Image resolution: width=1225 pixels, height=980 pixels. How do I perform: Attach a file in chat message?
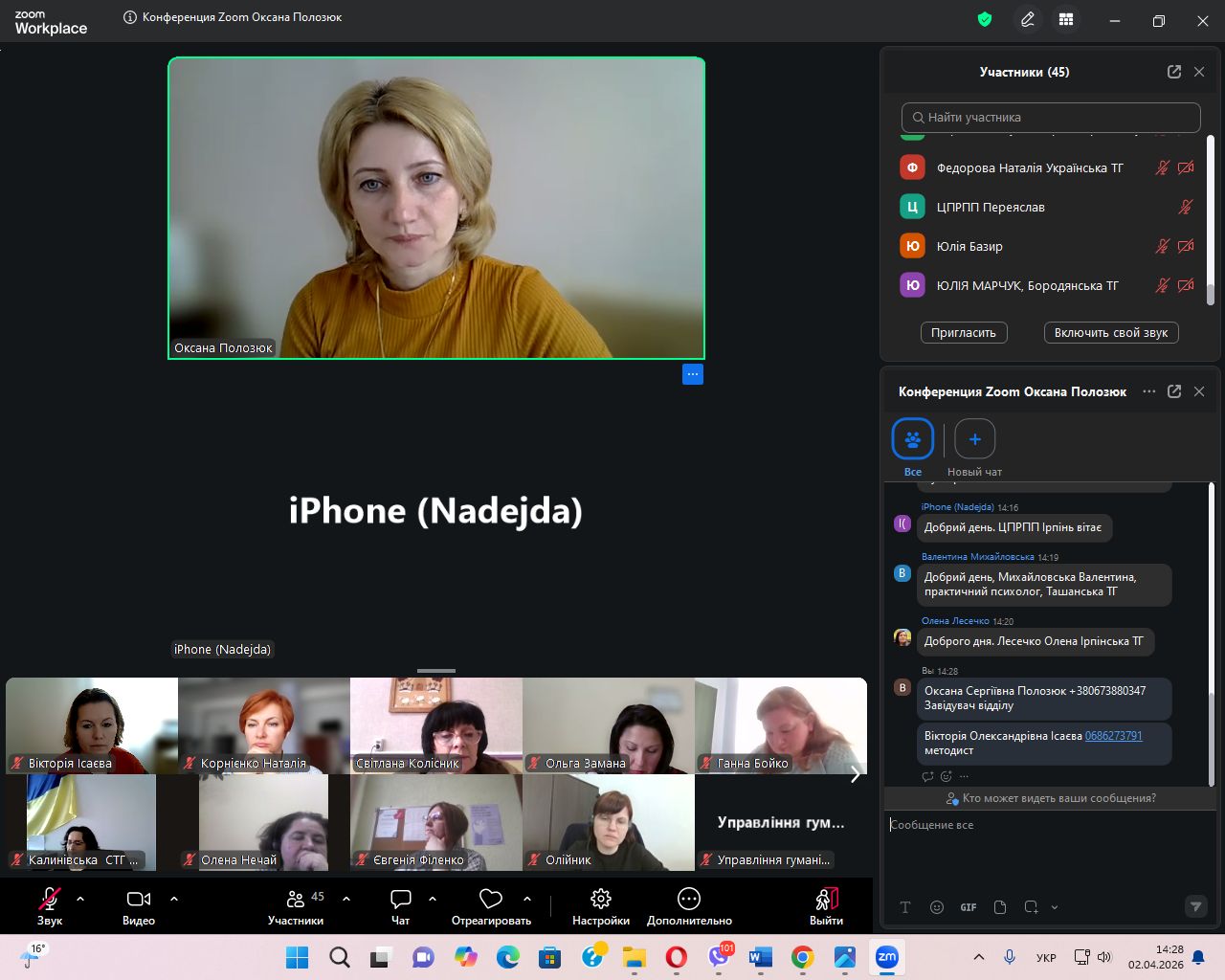click(1000, 907)
